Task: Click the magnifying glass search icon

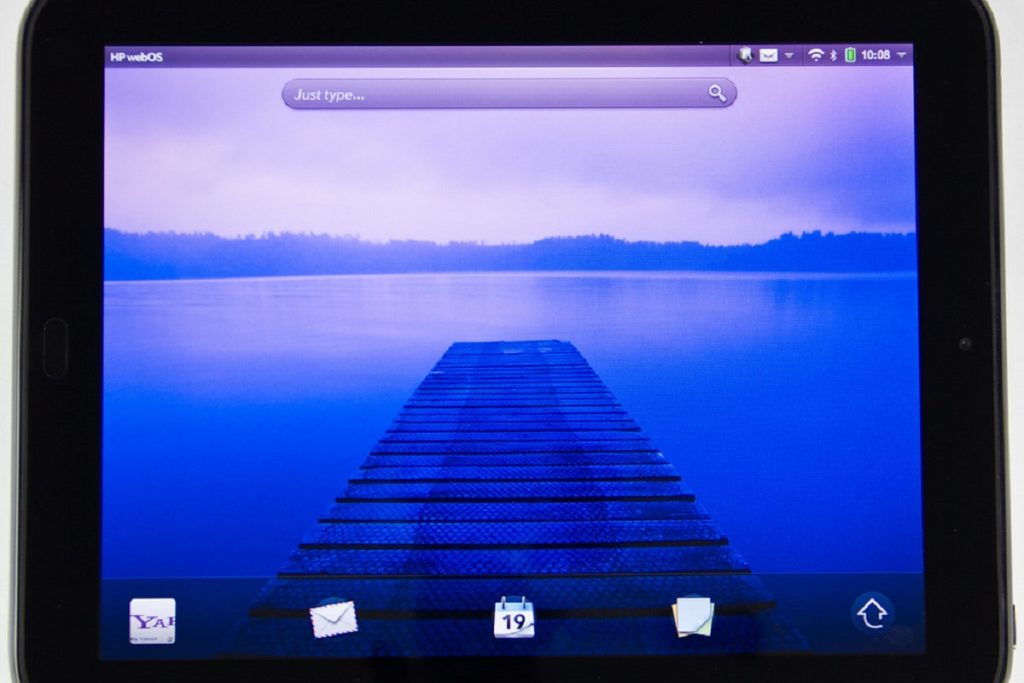Action: (x=717, y=93)
